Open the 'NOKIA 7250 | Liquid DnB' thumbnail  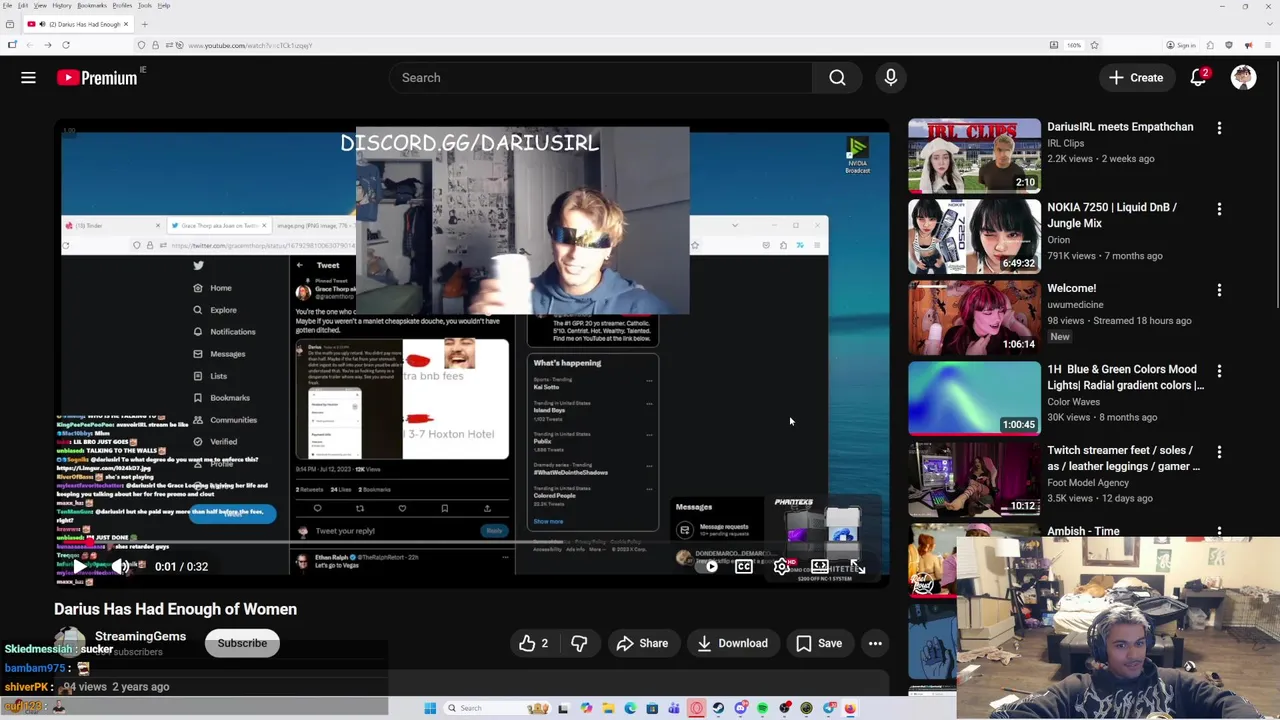point(974,236)
